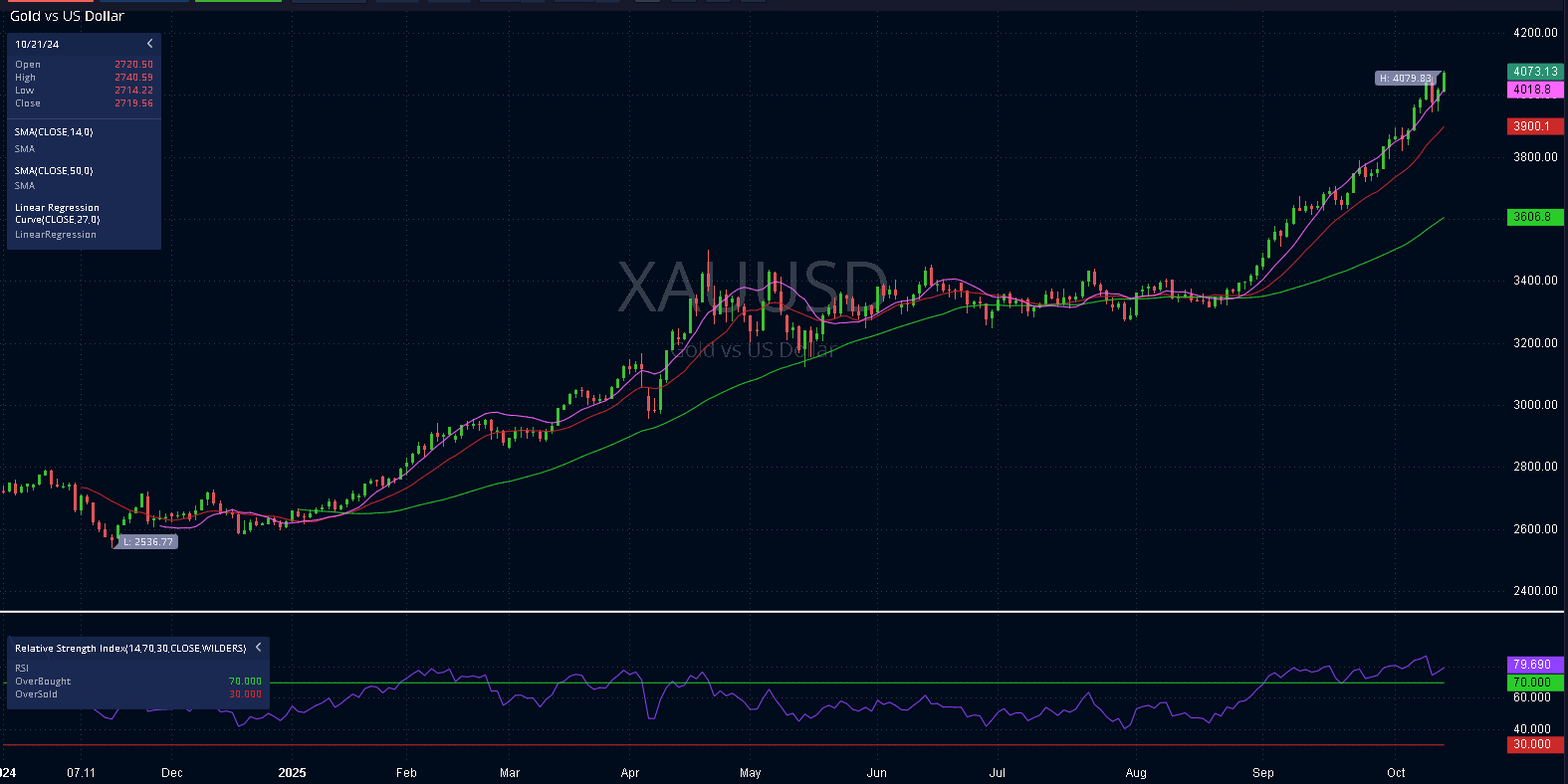Select SMA(CLOSE,50,0) indicator in legend
The width and height of the screenshot is (1568, 784).
(54, 171)
